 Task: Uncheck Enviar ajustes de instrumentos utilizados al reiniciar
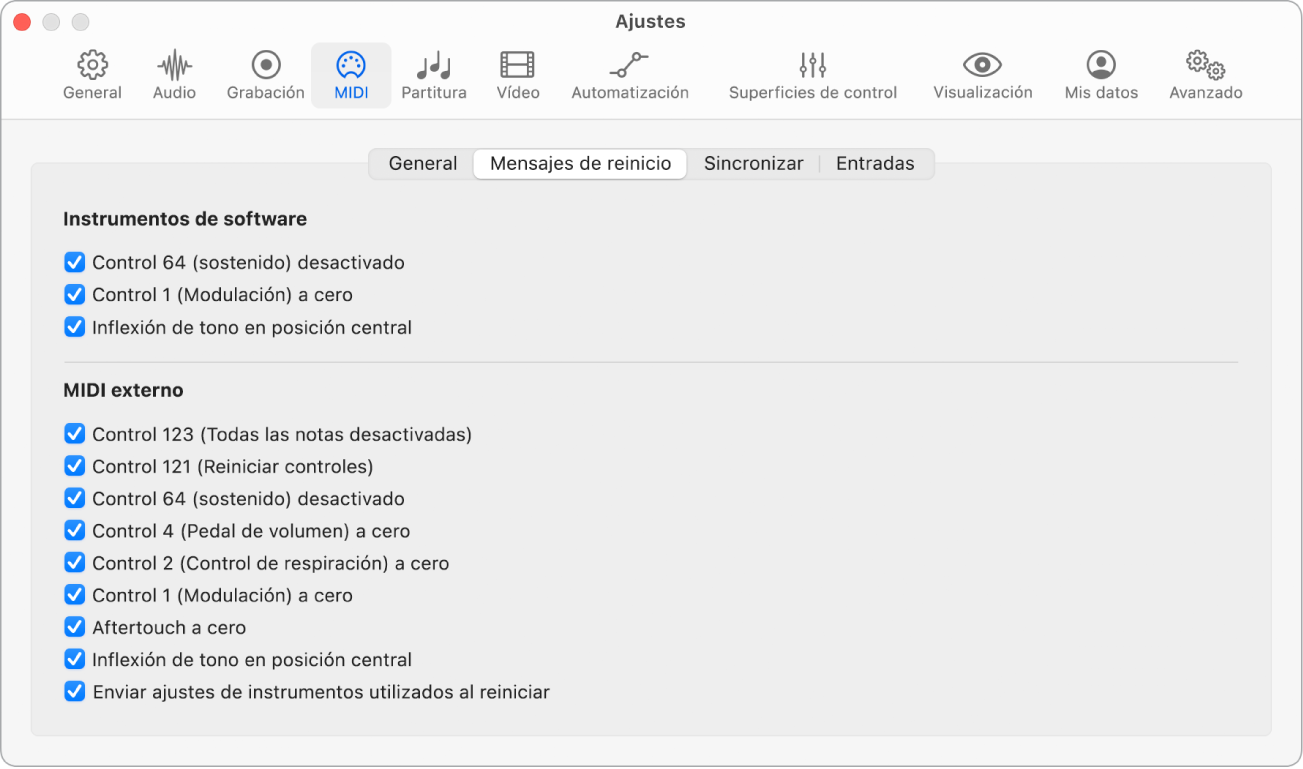(74, 691)
